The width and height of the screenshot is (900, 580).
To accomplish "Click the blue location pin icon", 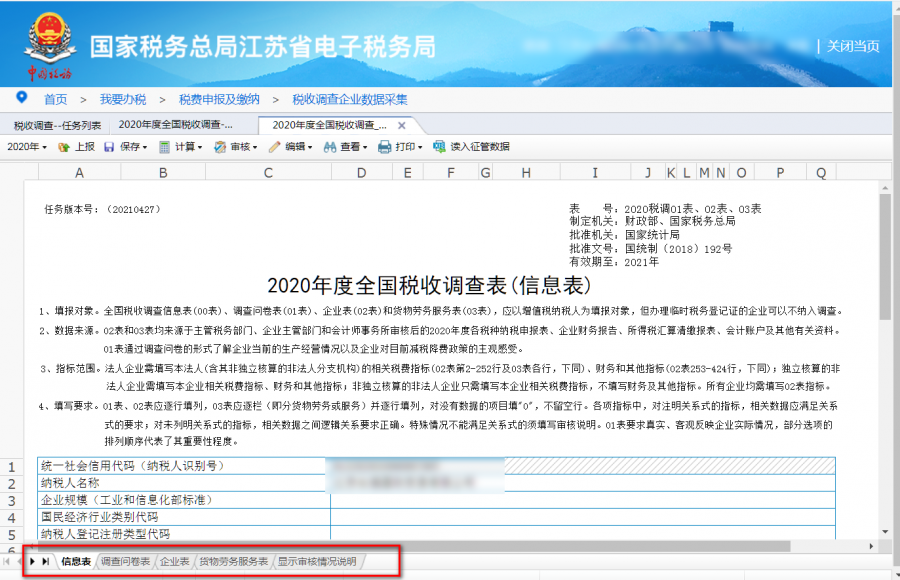I will pyautogui.click(x=22, y=98).
